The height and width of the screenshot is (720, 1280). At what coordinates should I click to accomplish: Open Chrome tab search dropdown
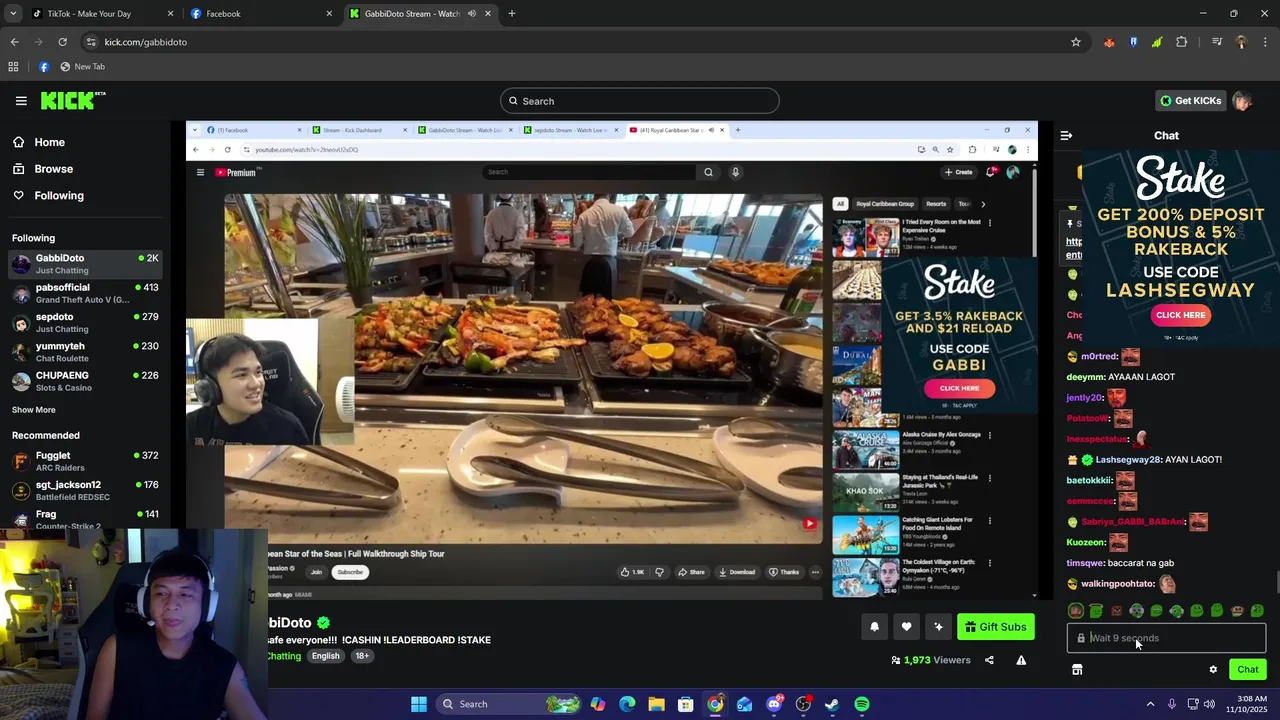[x=13, y=14]
